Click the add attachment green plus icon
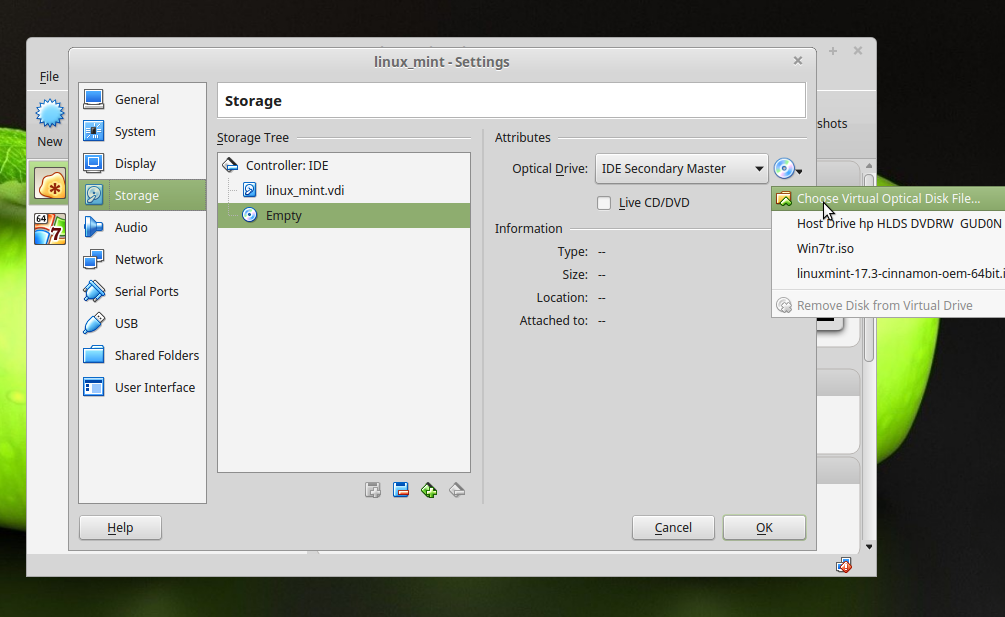Screen dimensions: 1005x617 (x=429, y=491)
